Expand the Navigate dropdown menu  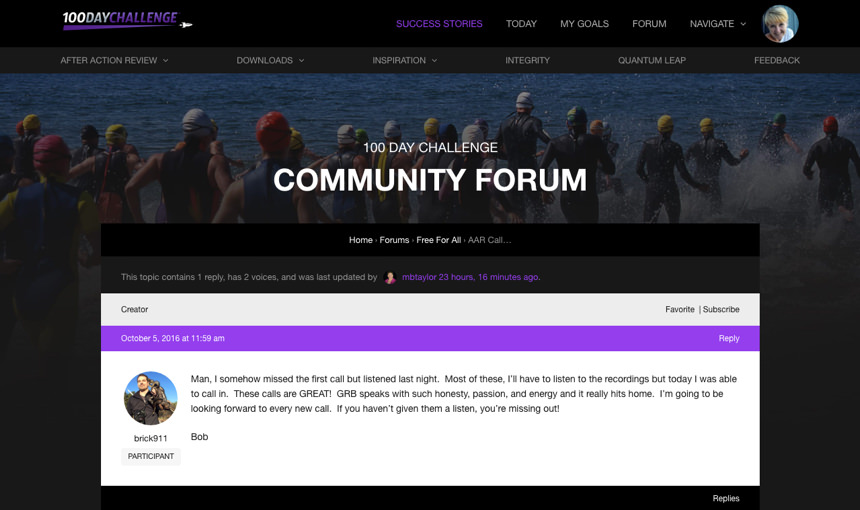coord(717,24)
